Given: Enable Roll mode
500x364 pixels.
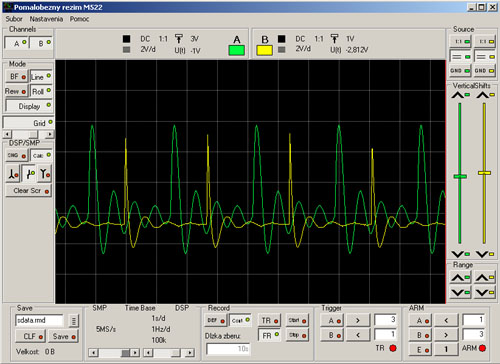Looking at the screenshot, I should 41,91.
